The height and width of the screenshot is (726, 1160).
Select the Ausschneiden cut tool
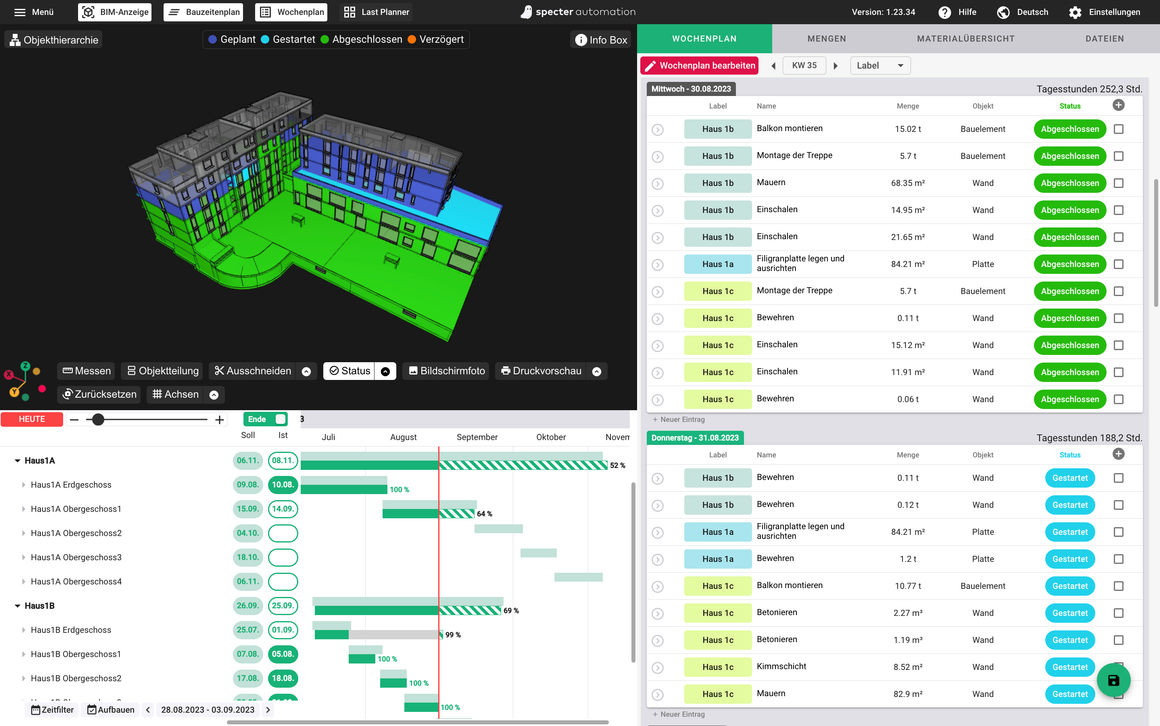point(253,371)
